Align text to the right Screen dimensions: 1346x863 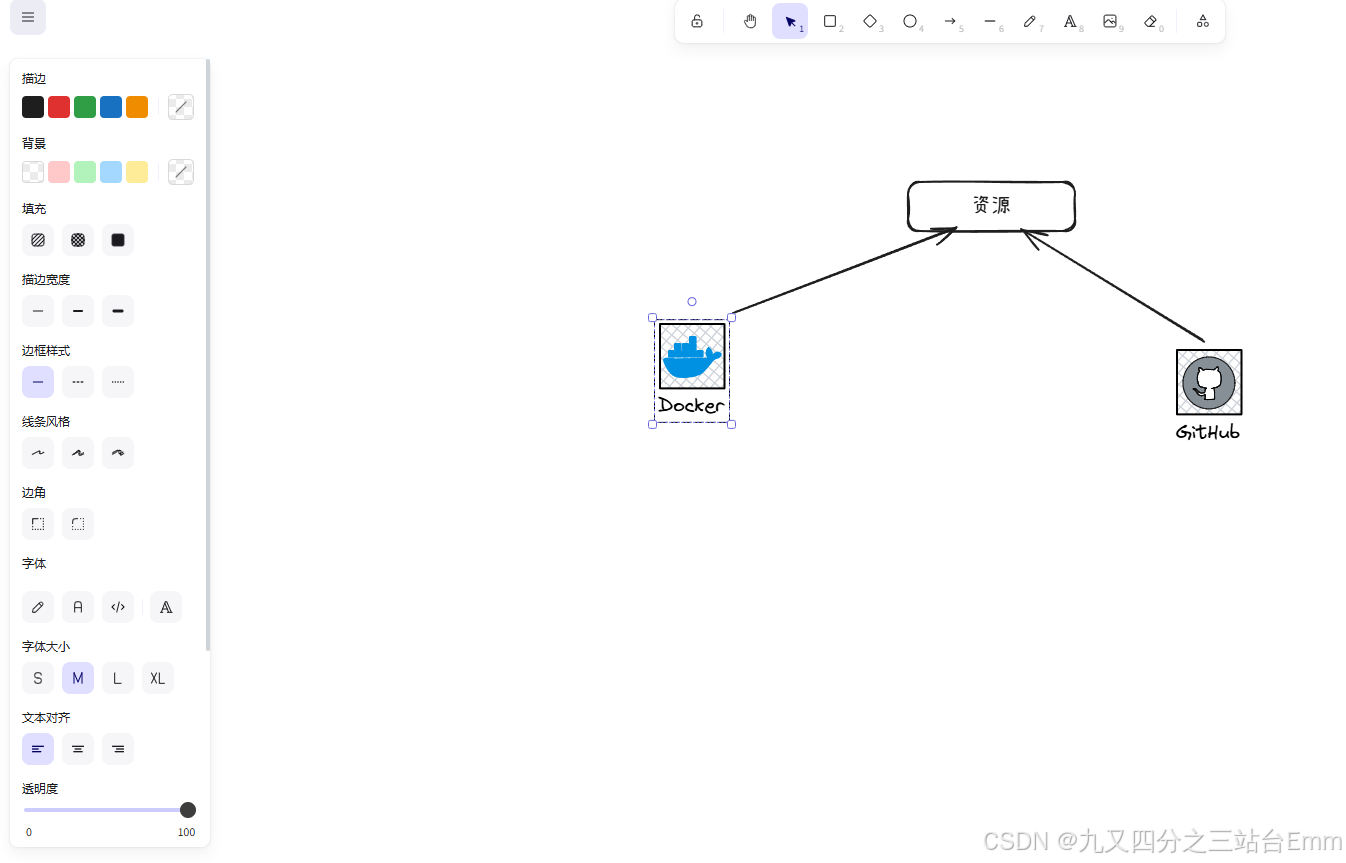click(x=118, y=749)
